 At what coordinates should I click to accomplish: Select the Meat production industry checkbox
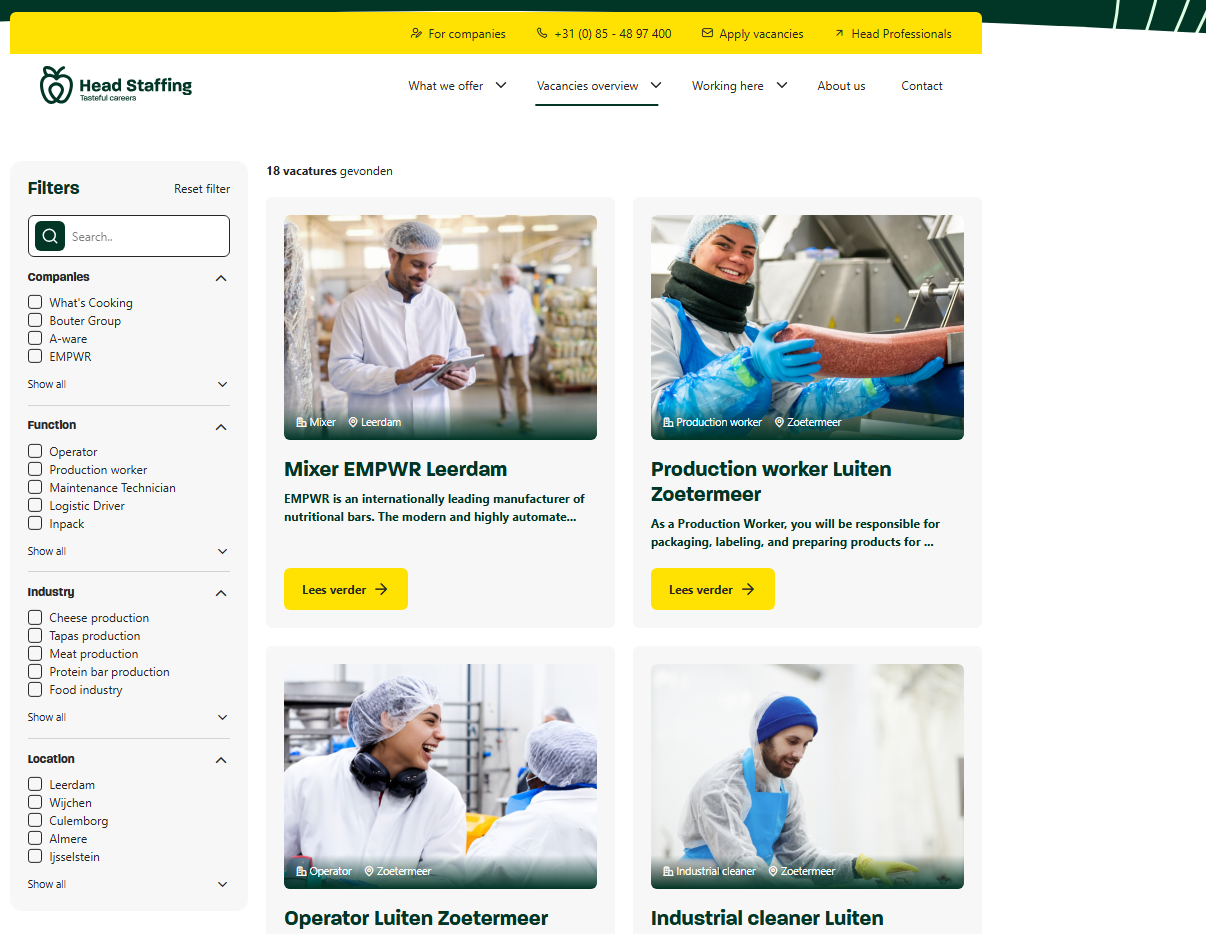tap(35, 653)
